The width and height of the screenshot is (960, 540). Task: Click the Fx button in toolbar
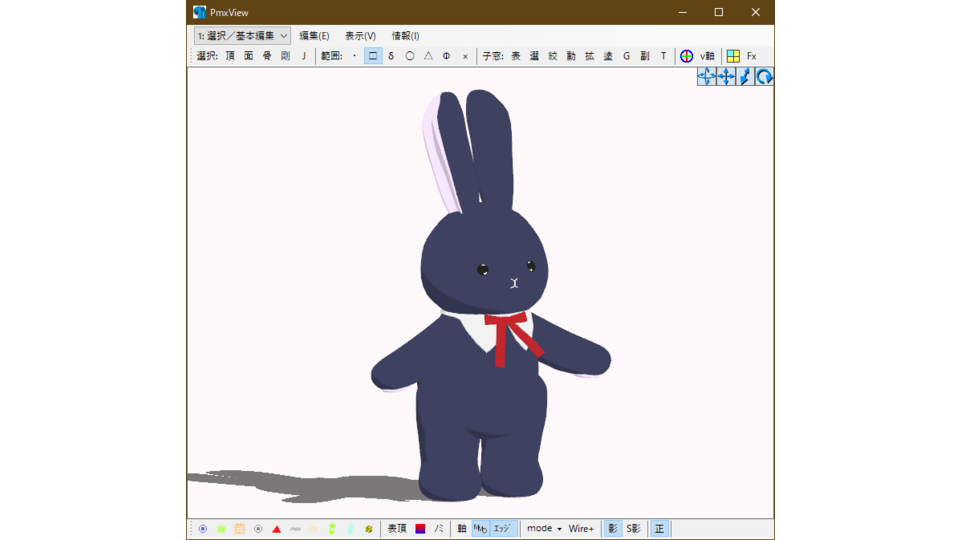(x=751, y=56)
